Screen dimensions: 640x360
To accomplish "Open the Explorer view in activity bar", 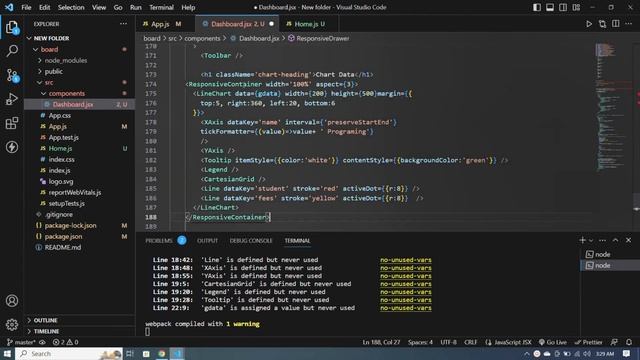I will (x=12, y=27).
